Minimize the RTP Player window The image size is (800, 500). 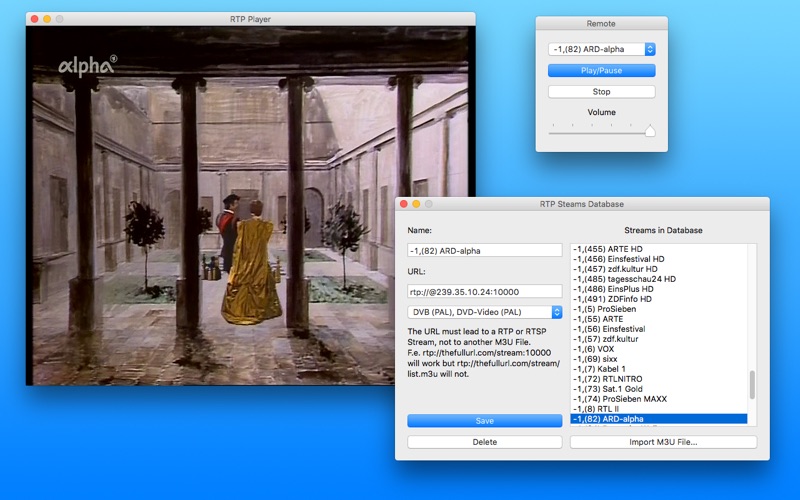click(x=47, y=19)
